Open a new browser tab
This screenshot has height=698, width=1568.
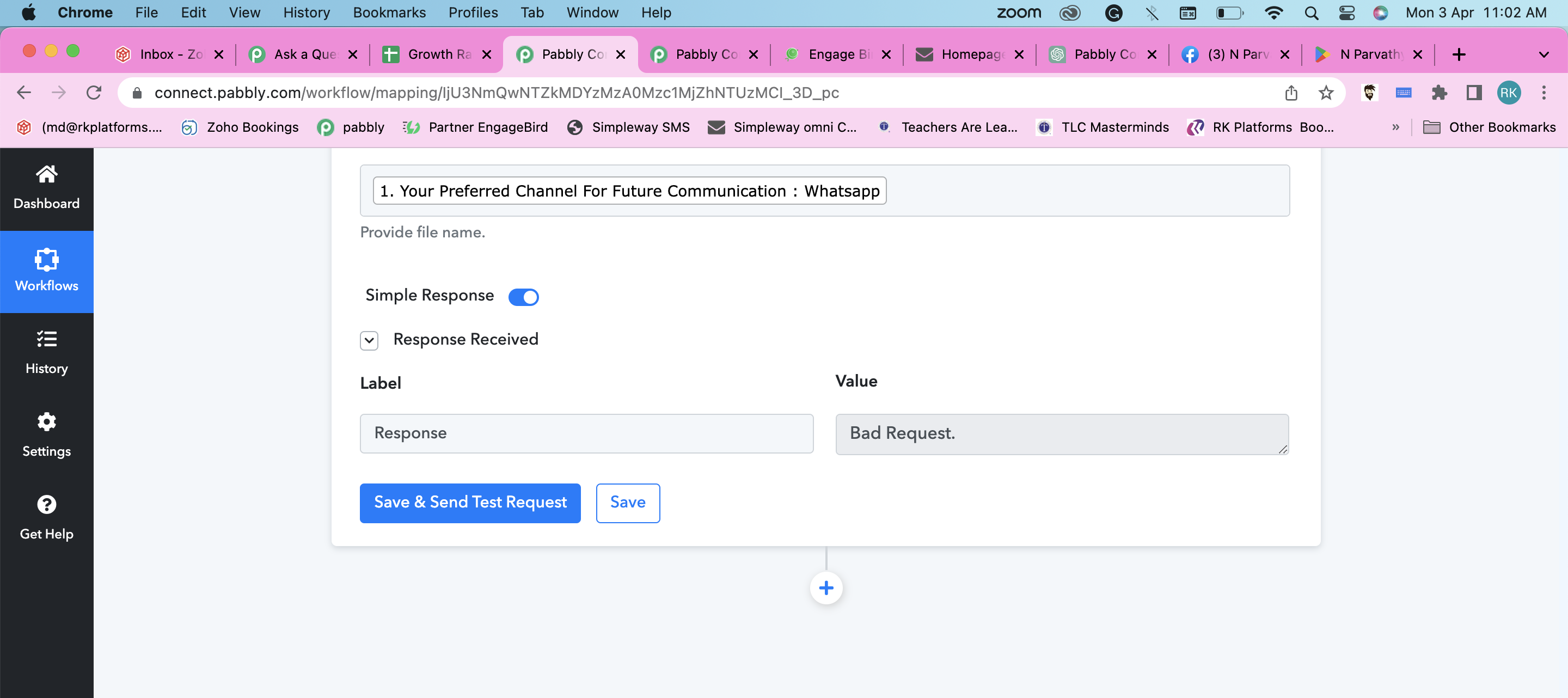click(1459, 55)
